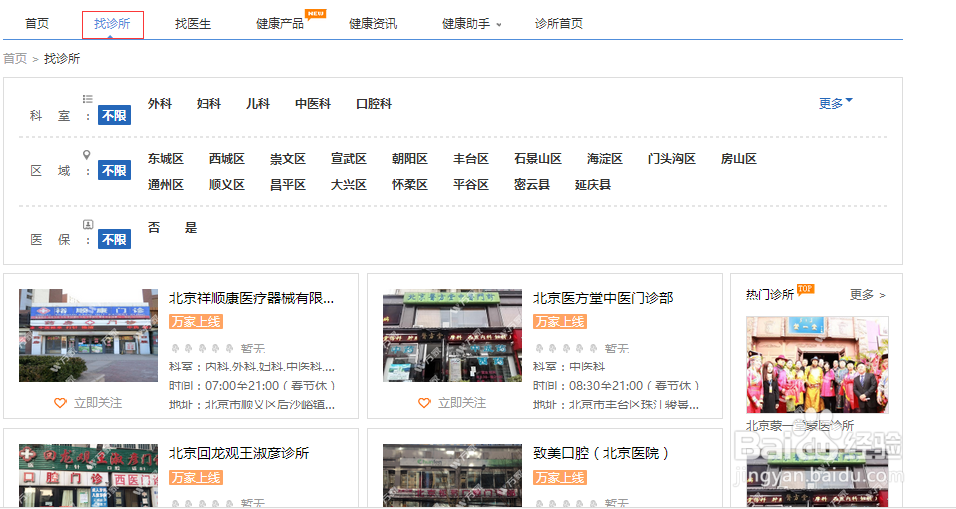The width and height of the screenshot is (956, 509).
Task: Open 更多 in the 热门诊所 section
Action: [868, 294]
